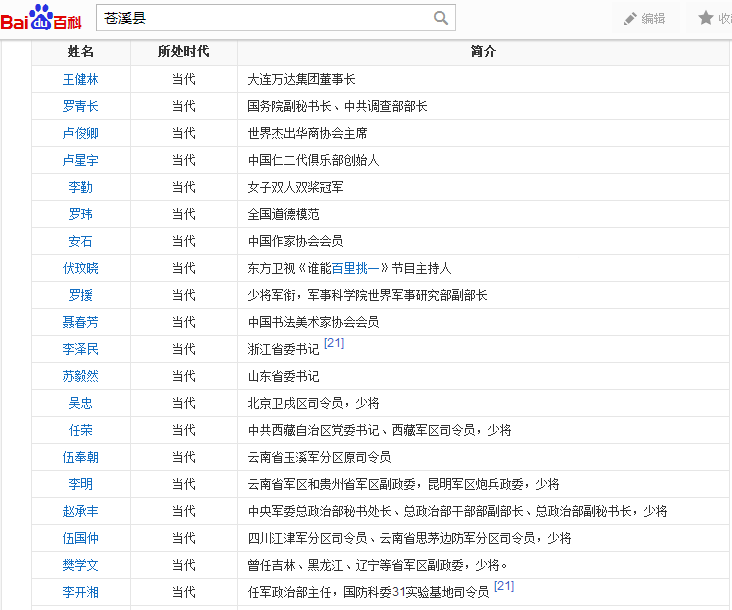Click the search box containing 苍溪县
732x610 pixels.
pos(265,18)
